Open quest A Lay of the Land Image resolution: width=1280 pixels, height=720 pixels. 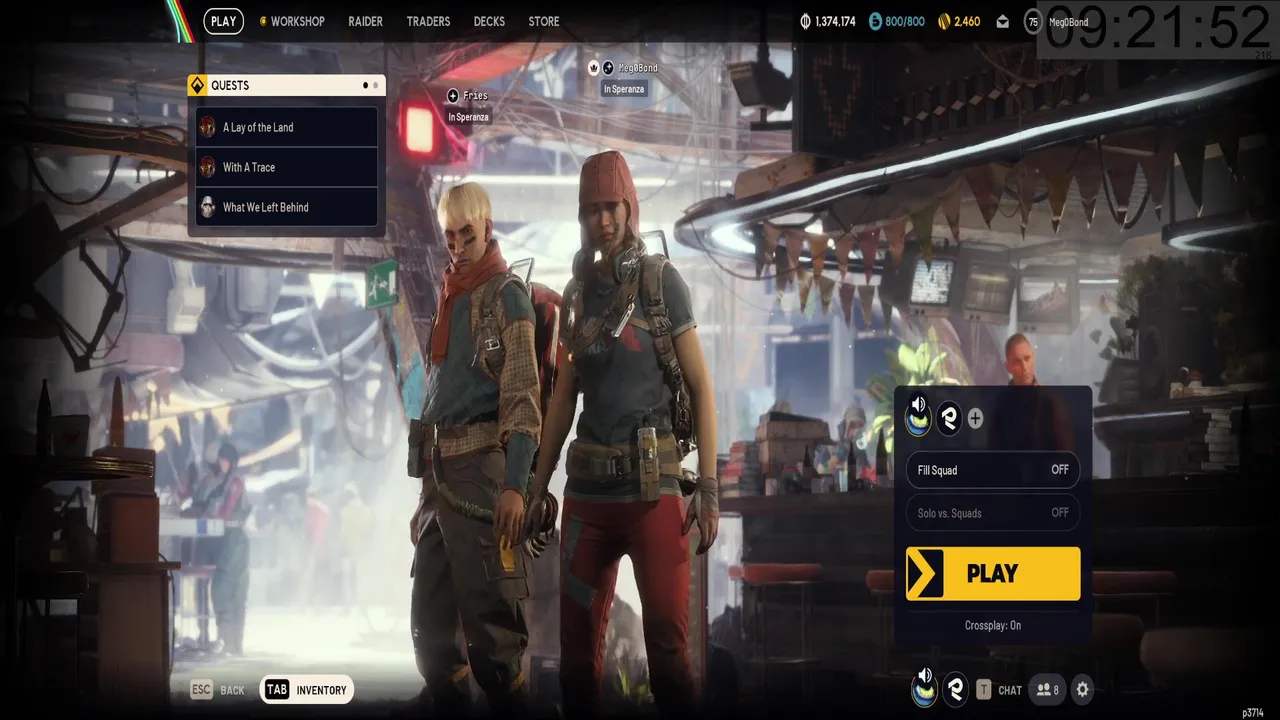pos(287,127)
